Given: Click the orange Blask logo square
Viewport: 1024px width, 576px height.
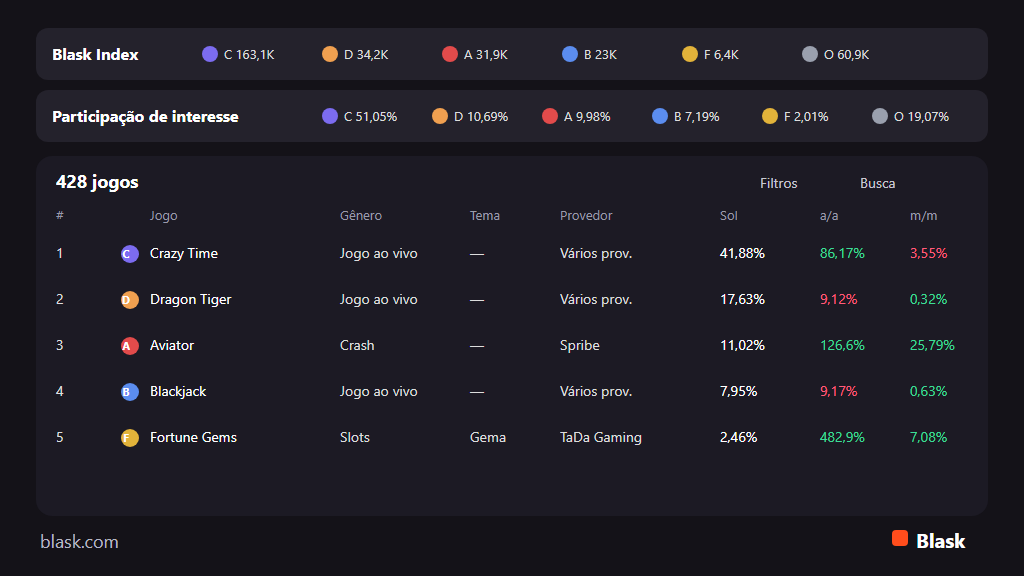Looking at the screenshot, I should click(x=900, y=538).
